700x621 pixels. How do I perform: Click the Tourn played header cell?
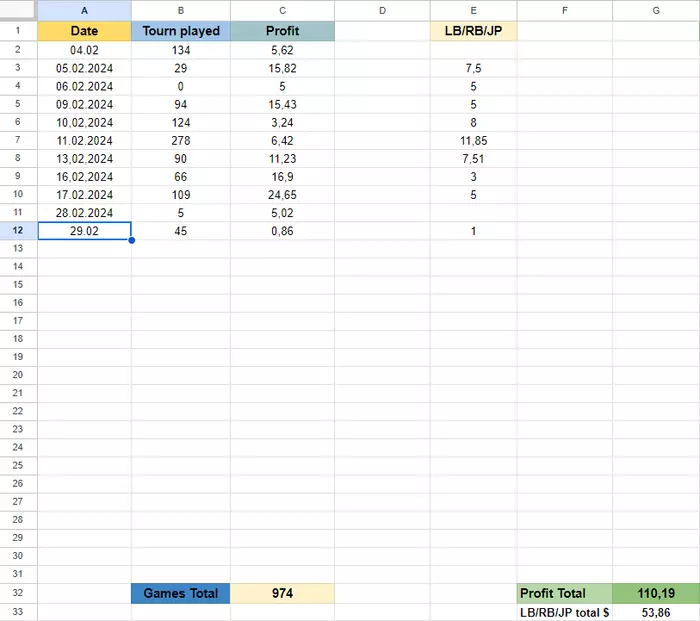[x=181, y=31]
